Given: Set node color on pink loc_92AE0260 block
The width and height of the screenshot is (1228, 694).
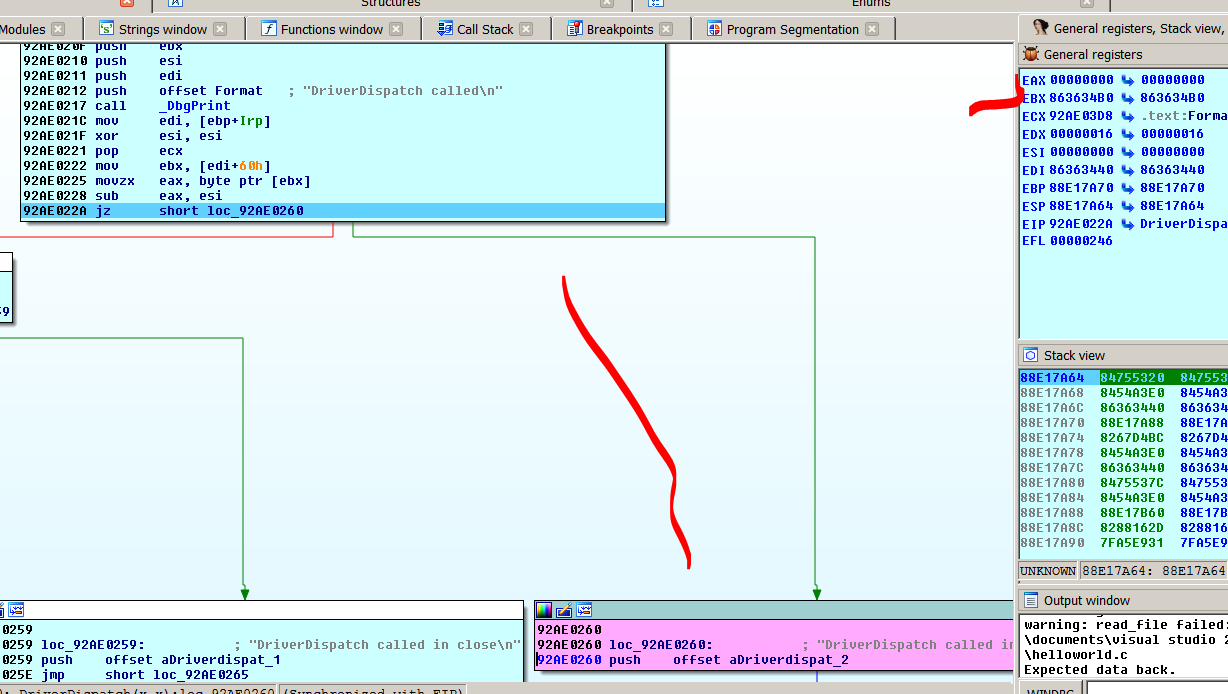Looking at the screenshot, I should [x=544, y=610].
